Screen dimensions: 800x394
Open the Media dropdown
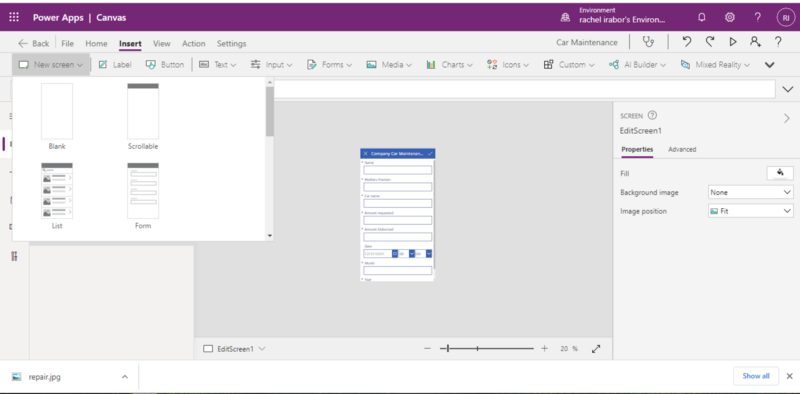tap(389, 65)
